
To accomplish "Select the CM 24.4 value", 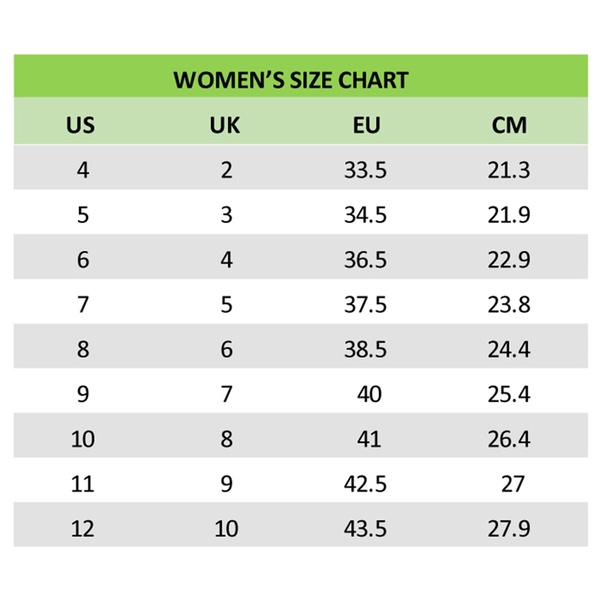I will 508,349.
